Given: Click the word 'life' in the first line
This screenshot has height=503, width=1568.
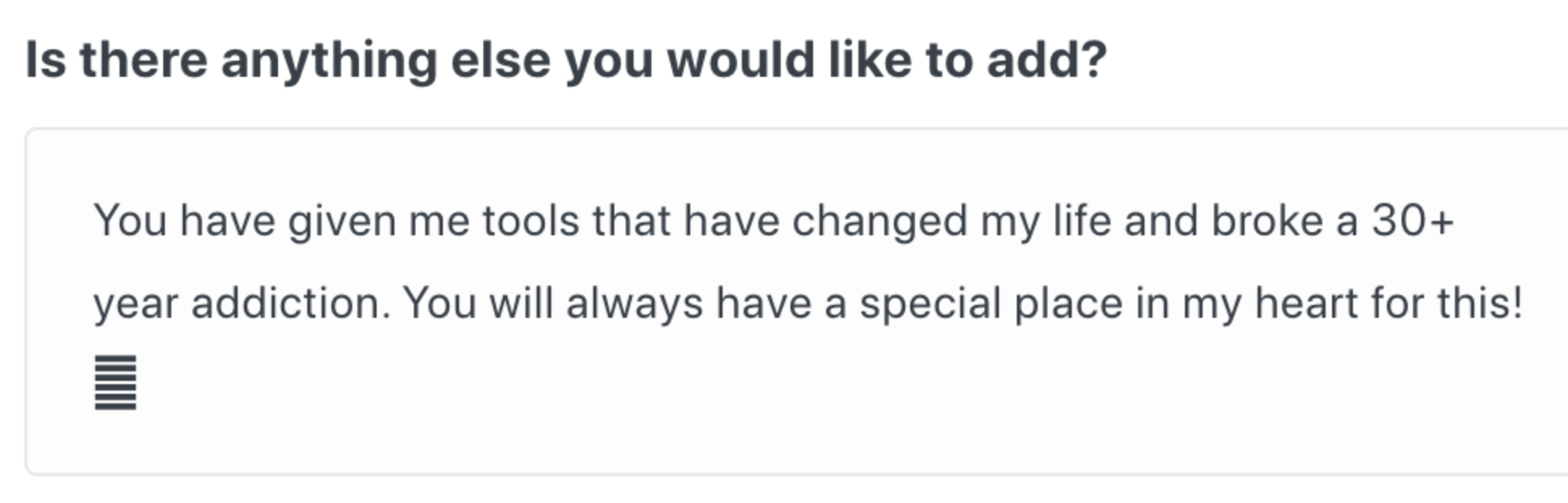Looking at the screenshot, I should (1081, 221).
